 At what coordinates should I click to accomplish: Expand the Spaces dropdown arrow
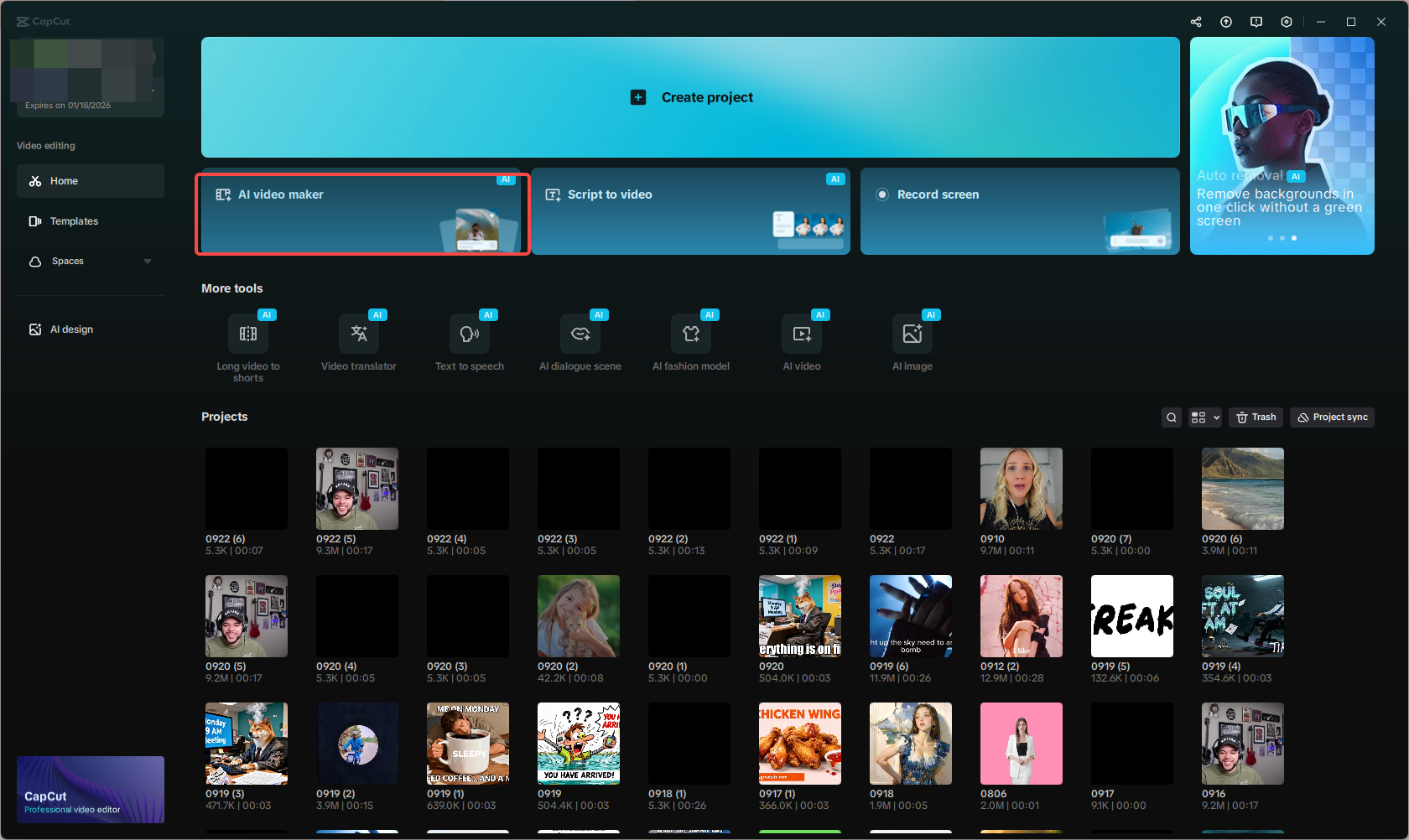148,262
